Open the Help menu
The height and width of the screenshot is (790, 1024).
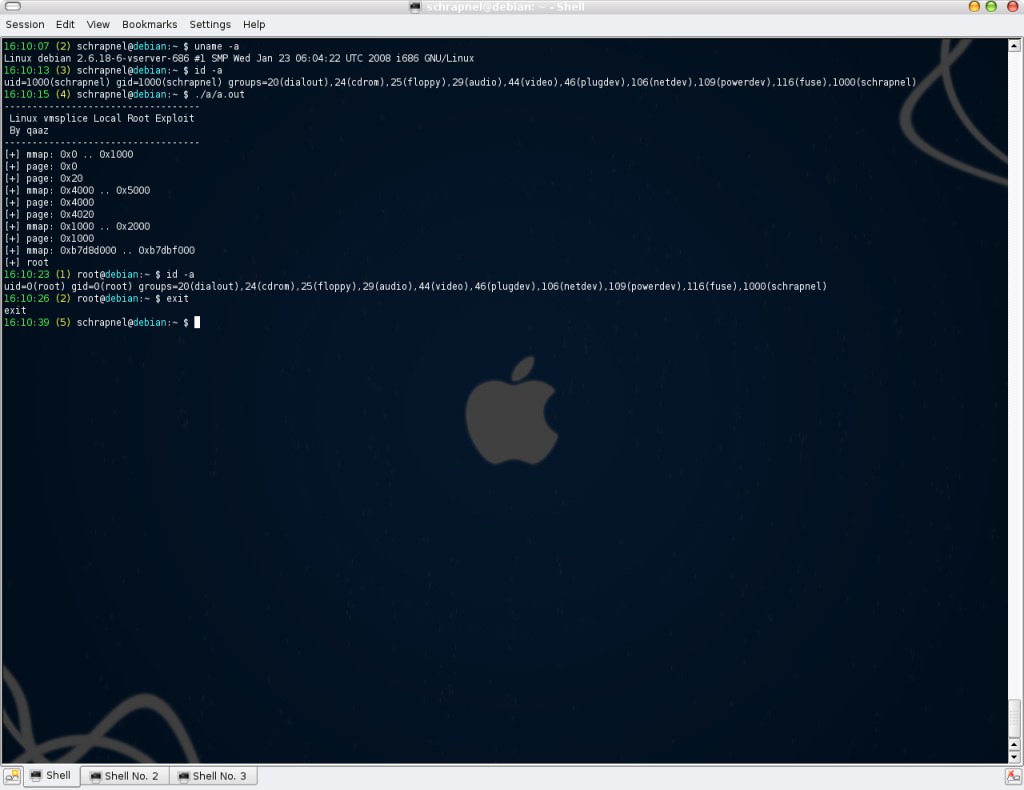point(254,24)
